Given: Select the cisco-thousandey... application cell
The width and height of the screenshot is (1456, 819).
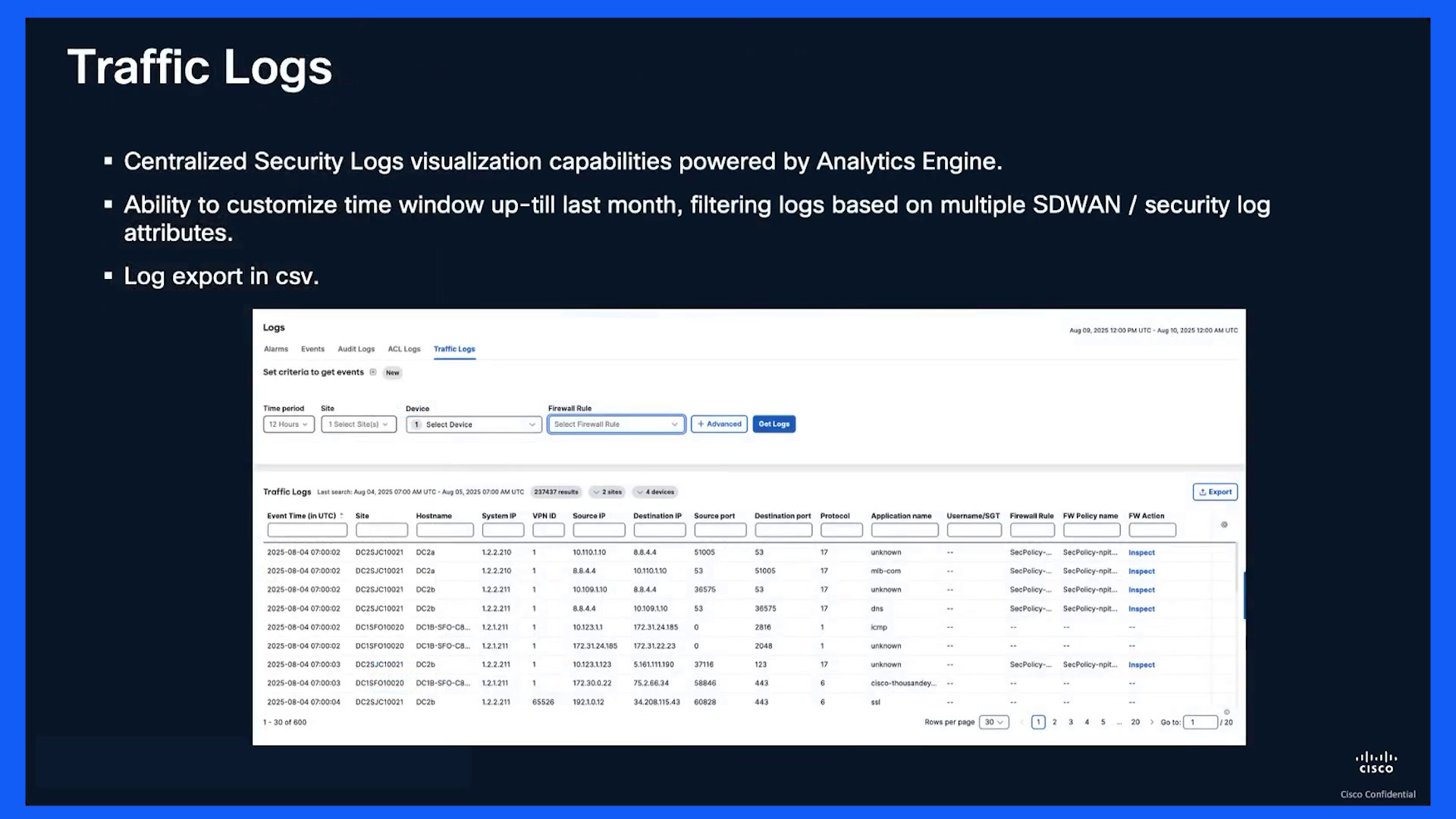Looking at the screenshot, I should 903,684.
